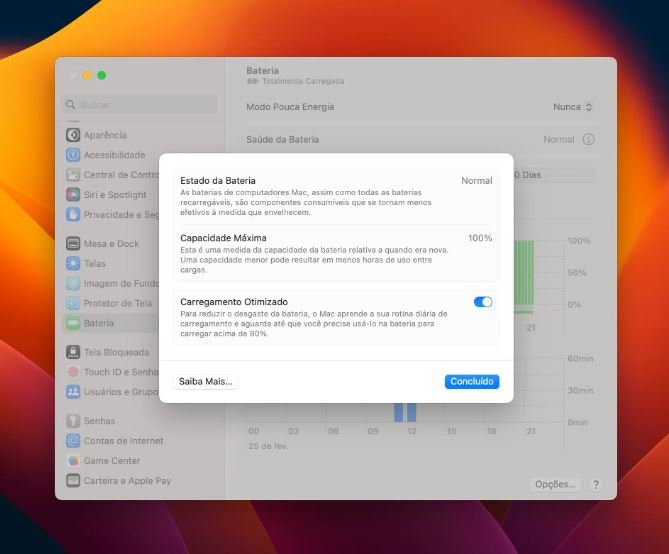Click Tela Bloqueada text in sidebar
The image size is (669, 554).
point(116,353)
